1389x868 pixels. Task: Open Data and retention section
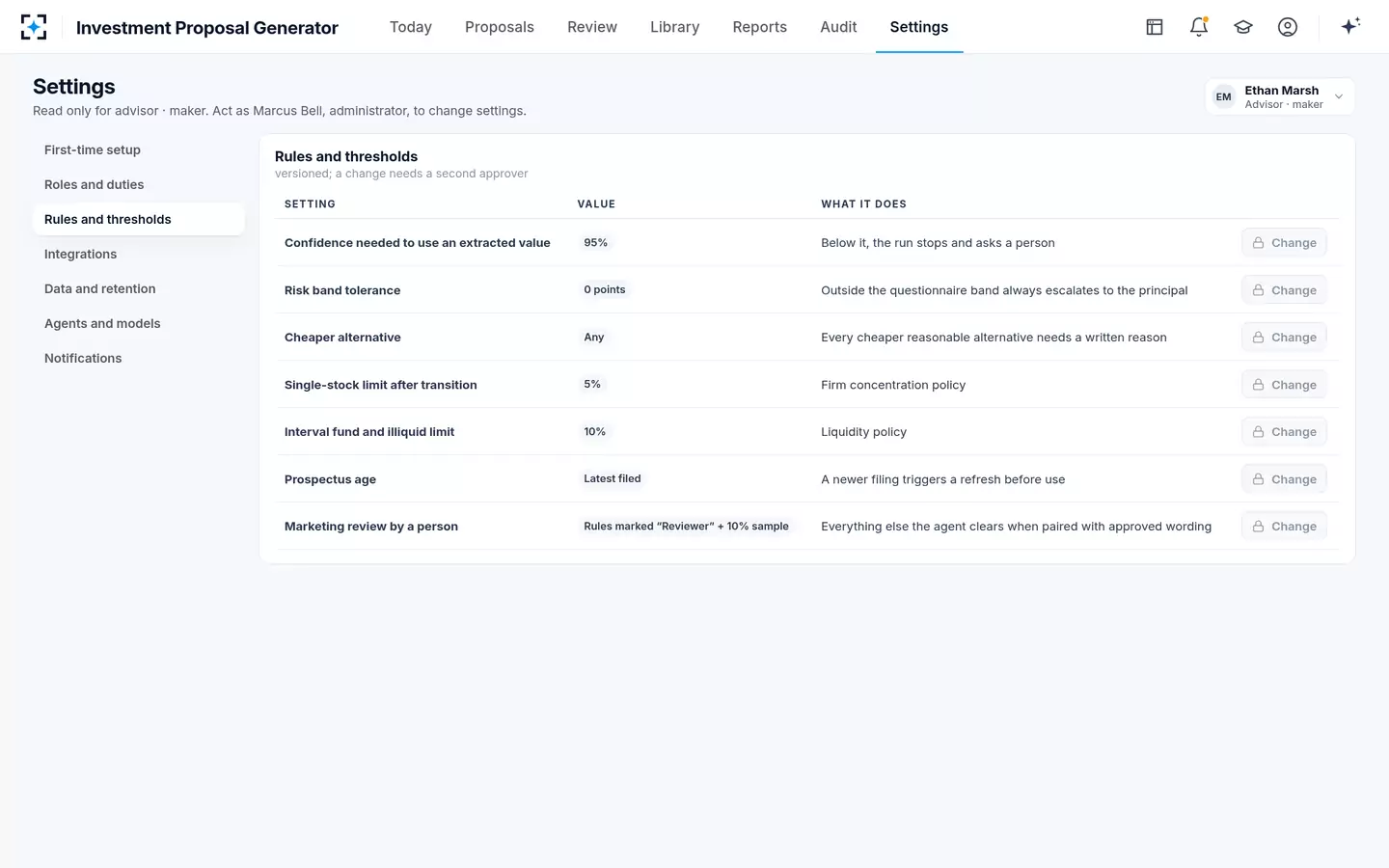click(139, 288)
